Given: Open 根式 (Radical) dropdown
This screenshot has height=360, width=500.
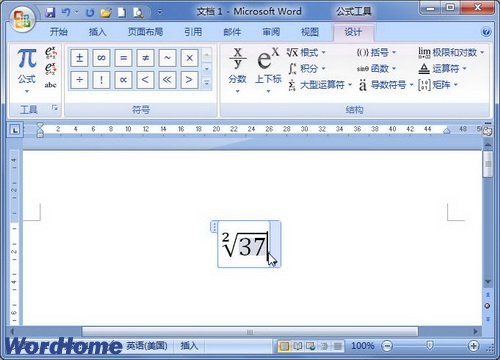Looking at the screenshot, I should [306, 52].
